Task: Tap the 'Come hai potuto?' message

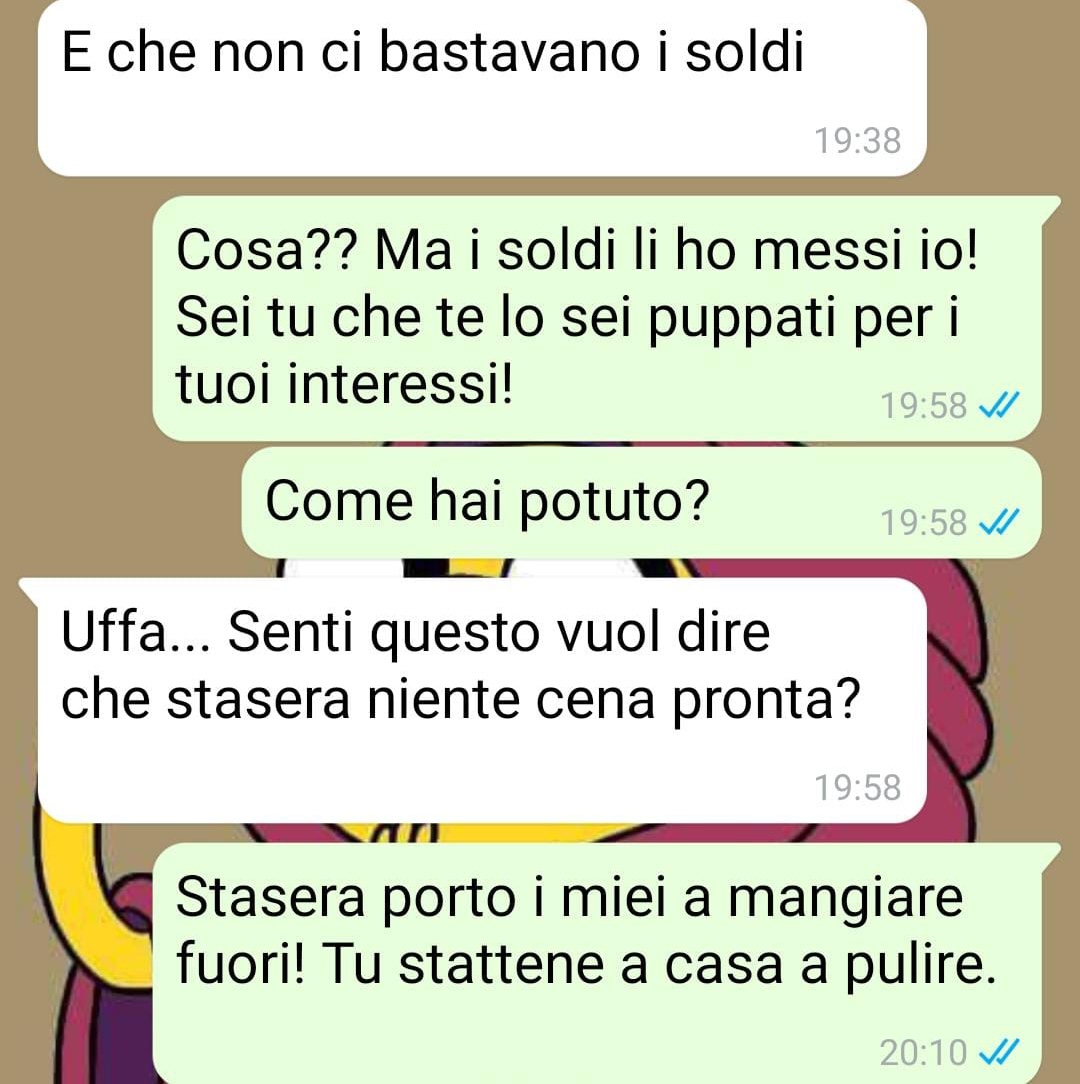Action: tap(641, 503)
